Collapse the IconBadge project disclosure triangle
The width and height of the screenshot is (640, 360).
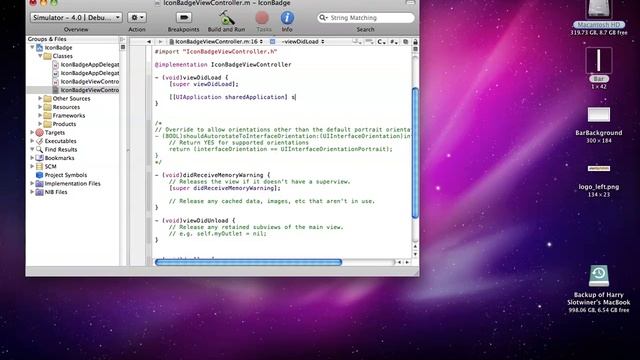point(32,47)
